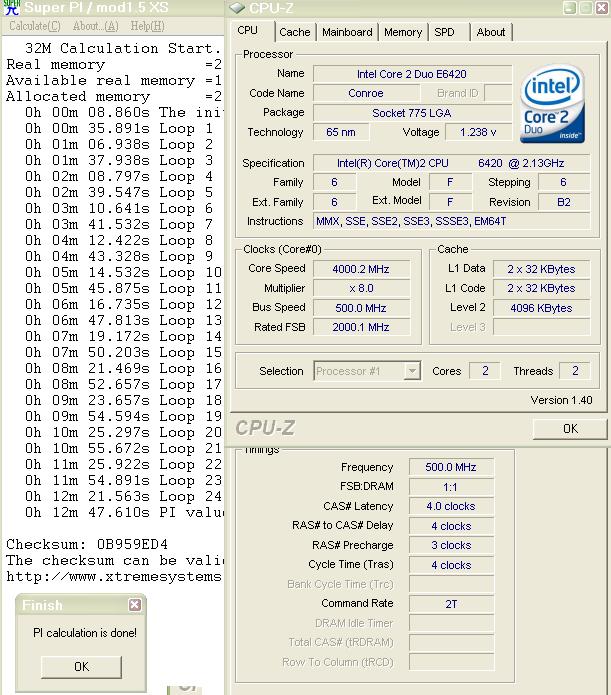Click the PI value line 12m 47.610s
Screen dimensions: 611x695
pyautogui.click(x=124, y=512)
